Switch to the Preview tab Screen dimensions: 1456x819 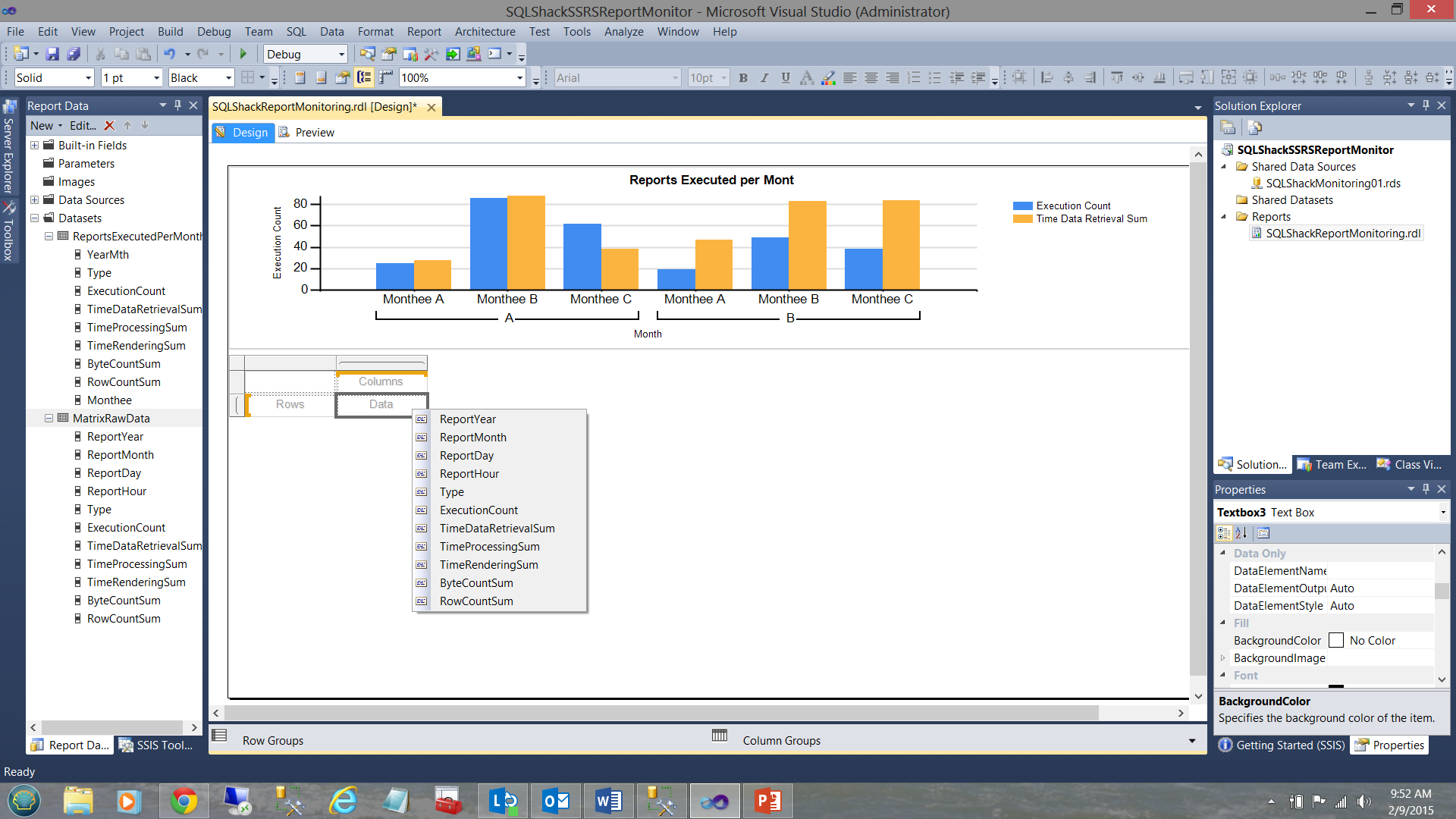click(314, 133)
